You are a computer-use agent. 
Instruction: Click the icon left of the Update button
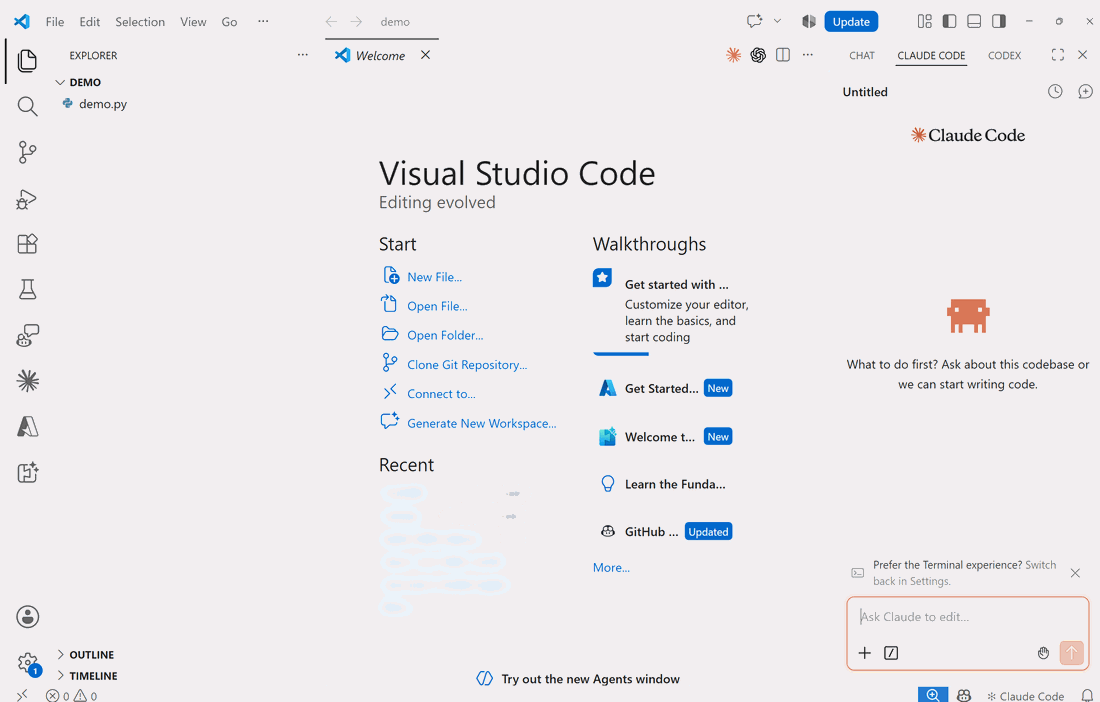pos(809,21)
